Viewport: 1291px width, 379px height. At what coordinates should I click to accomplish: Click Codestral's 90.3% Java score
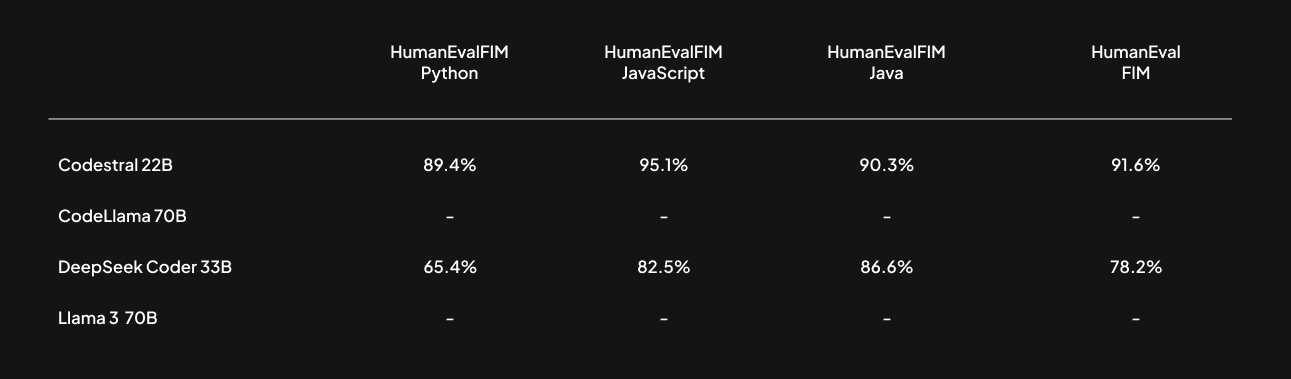[x=886, y=166]
